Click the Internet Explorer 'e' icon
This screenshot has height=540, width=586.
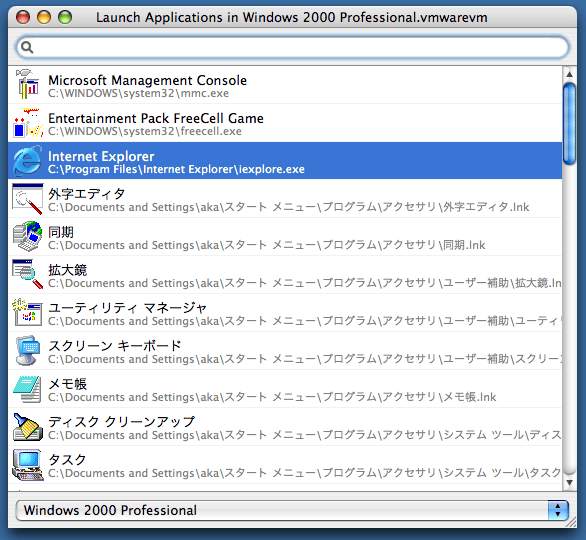(x=27, y=161)
